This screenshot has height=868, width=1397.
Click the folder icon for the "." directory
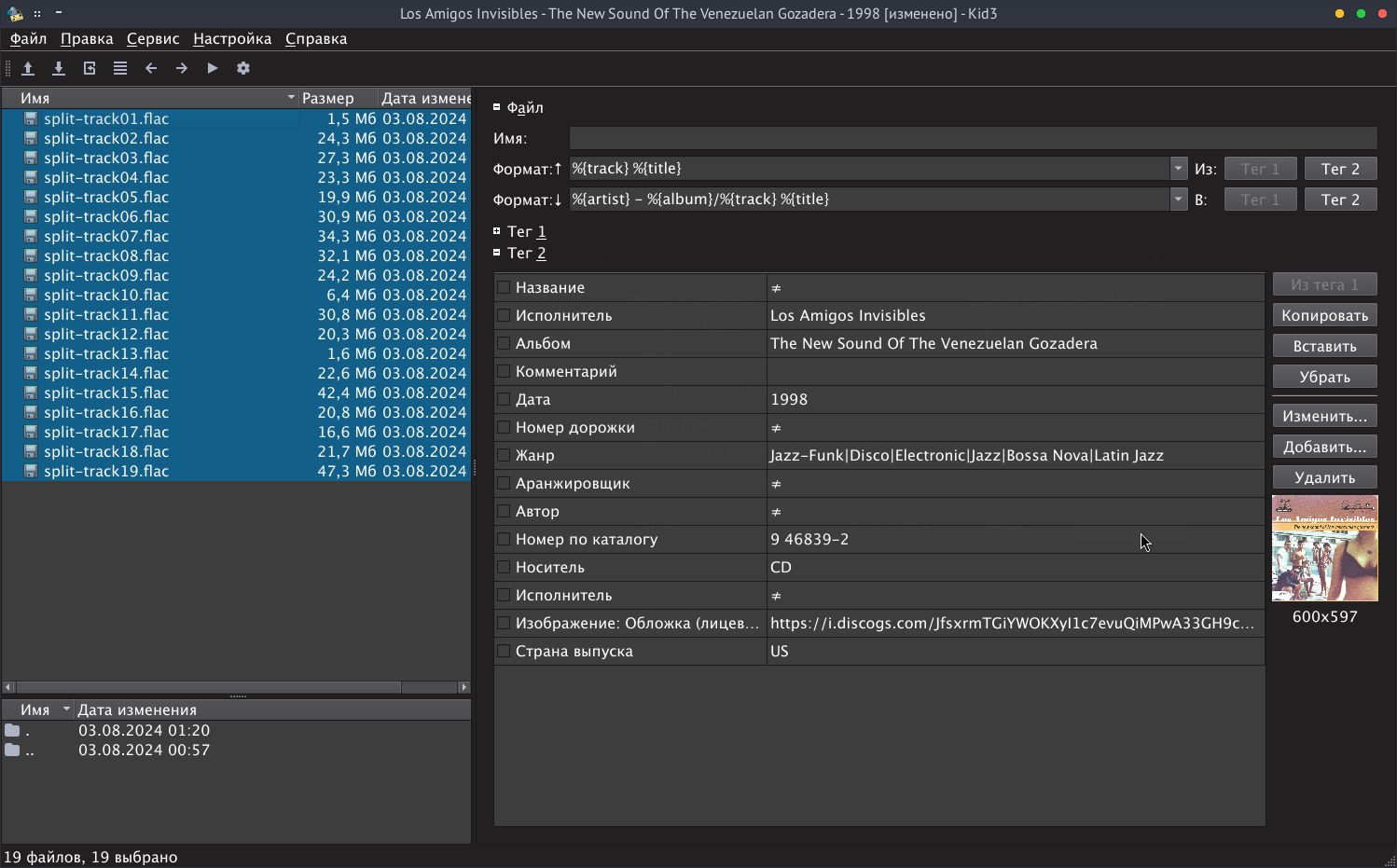(12, 730)
